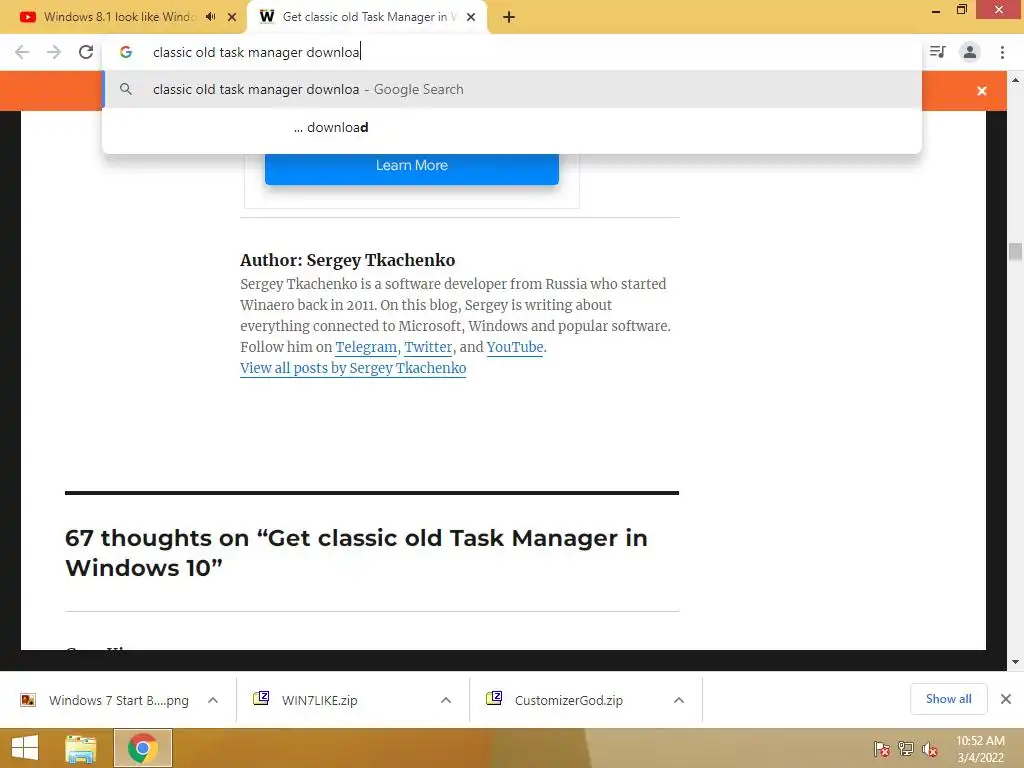Click the Learn More button
This screenshot has height=768, width=1024.
(x=411, y=166)
